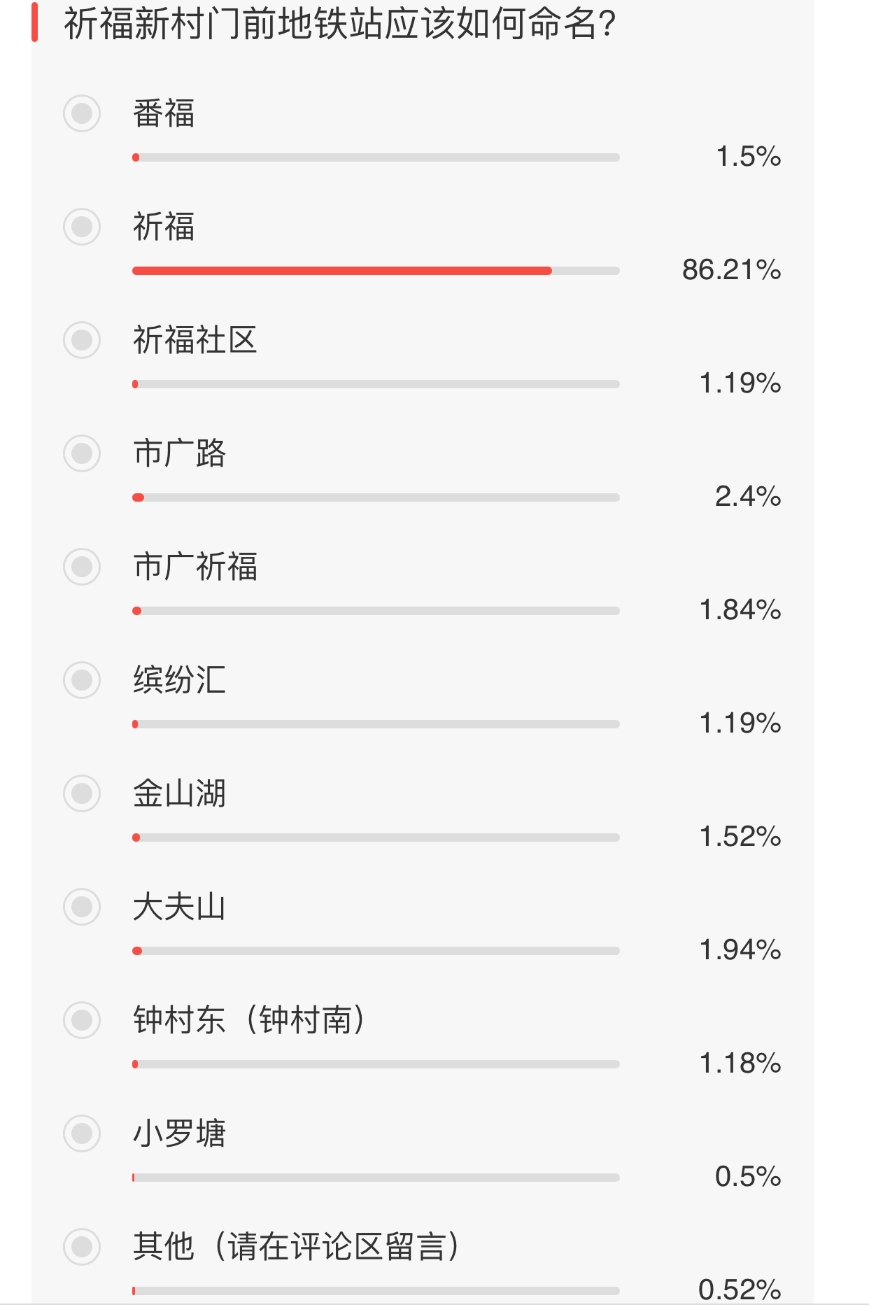Click the 86.21% result progress bar

375,271
